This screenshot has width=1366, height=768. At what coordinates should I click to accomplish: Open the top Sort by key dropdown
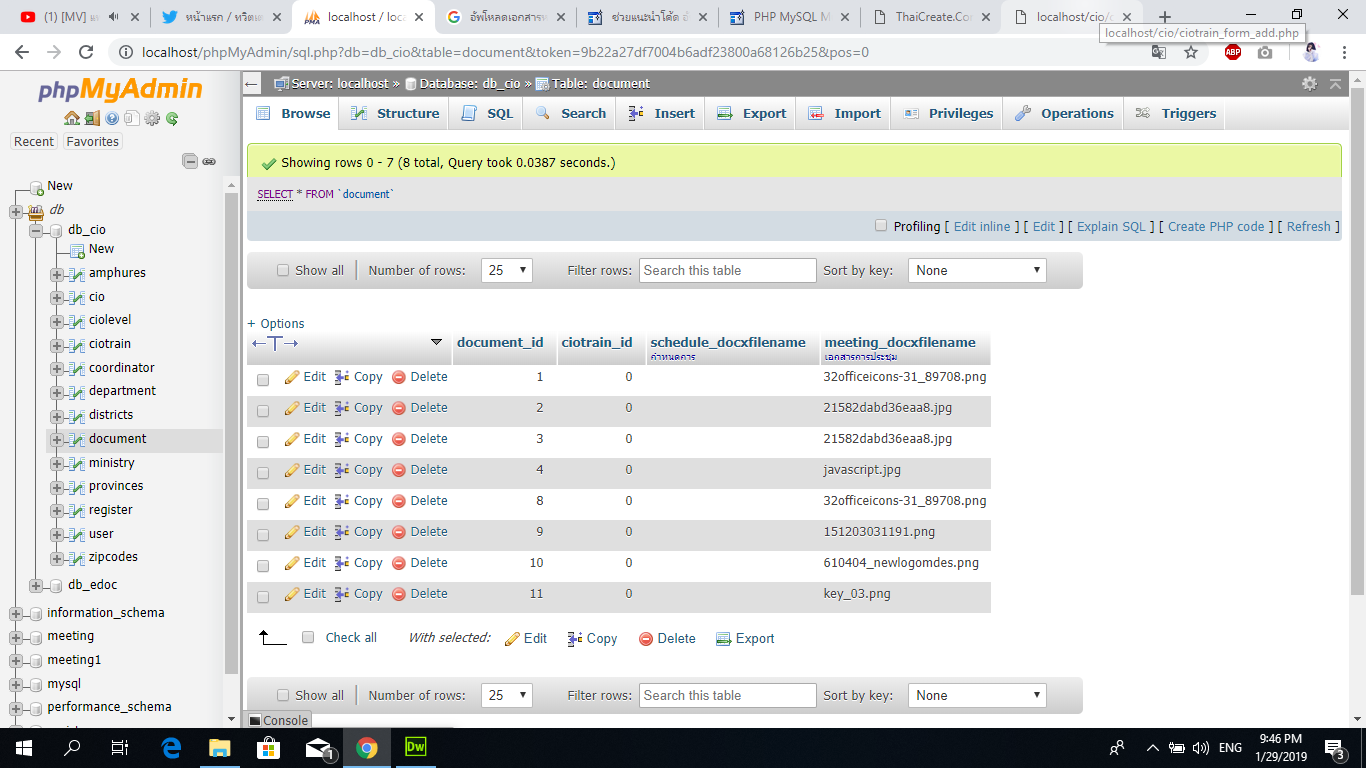pos(977,270)
